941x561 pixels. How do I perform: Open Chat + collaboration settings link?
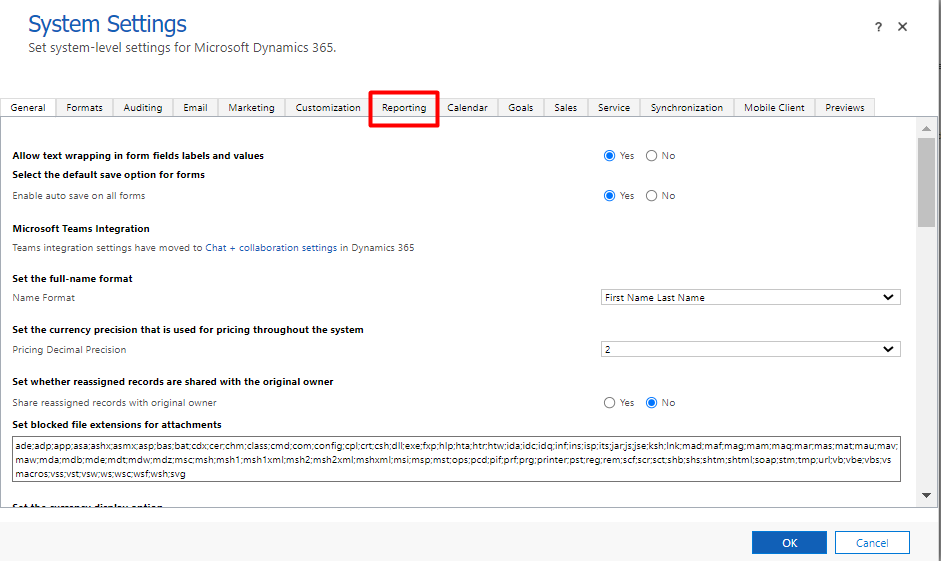(271, 248)
